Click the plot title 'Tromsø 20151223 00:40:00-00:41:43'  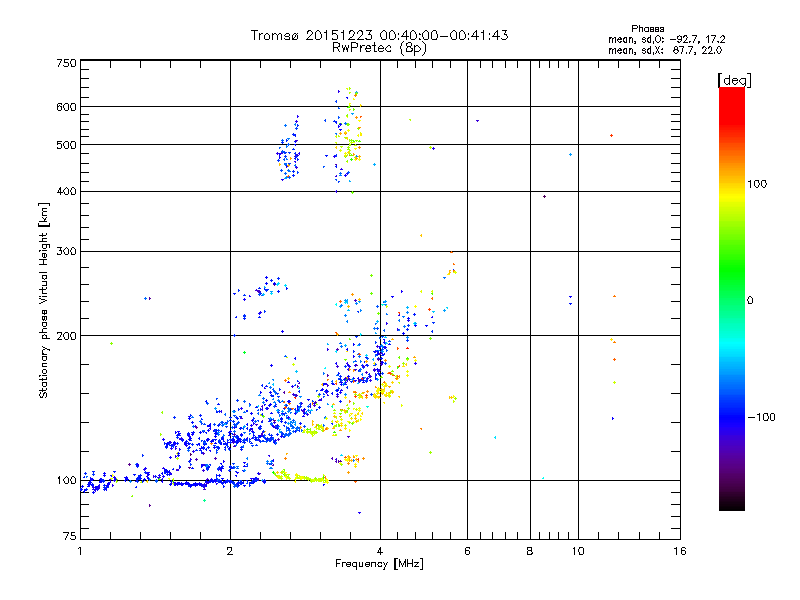[379, 35]
